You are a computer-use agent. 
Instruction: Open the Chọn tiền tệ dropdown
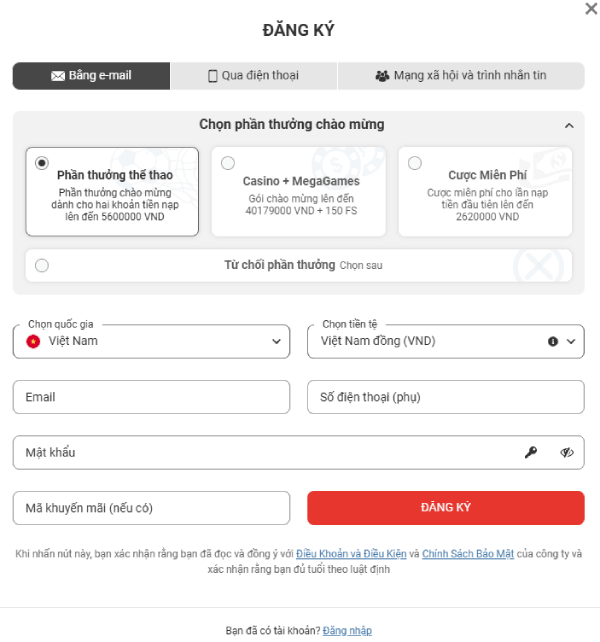pos(446,341)
